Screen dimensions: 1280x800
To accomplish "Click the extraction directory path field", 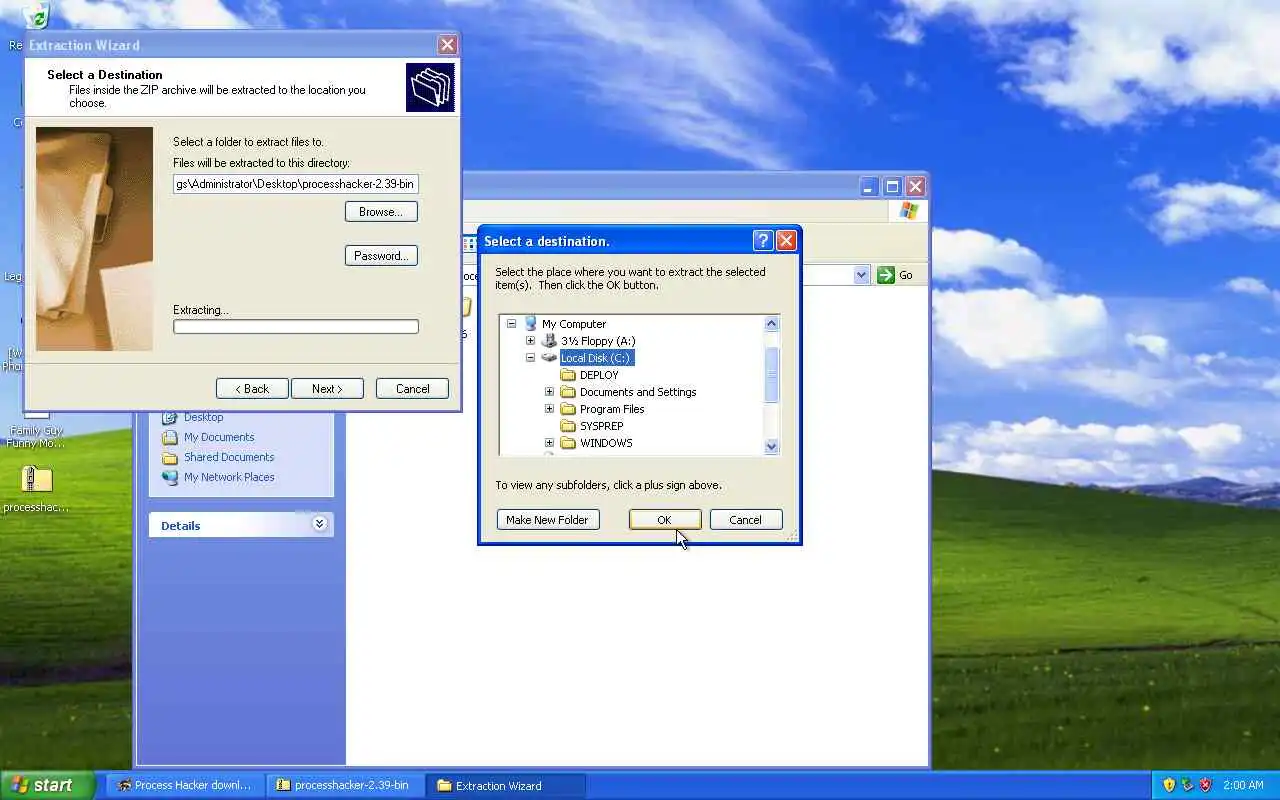I will tap(296, 184).
